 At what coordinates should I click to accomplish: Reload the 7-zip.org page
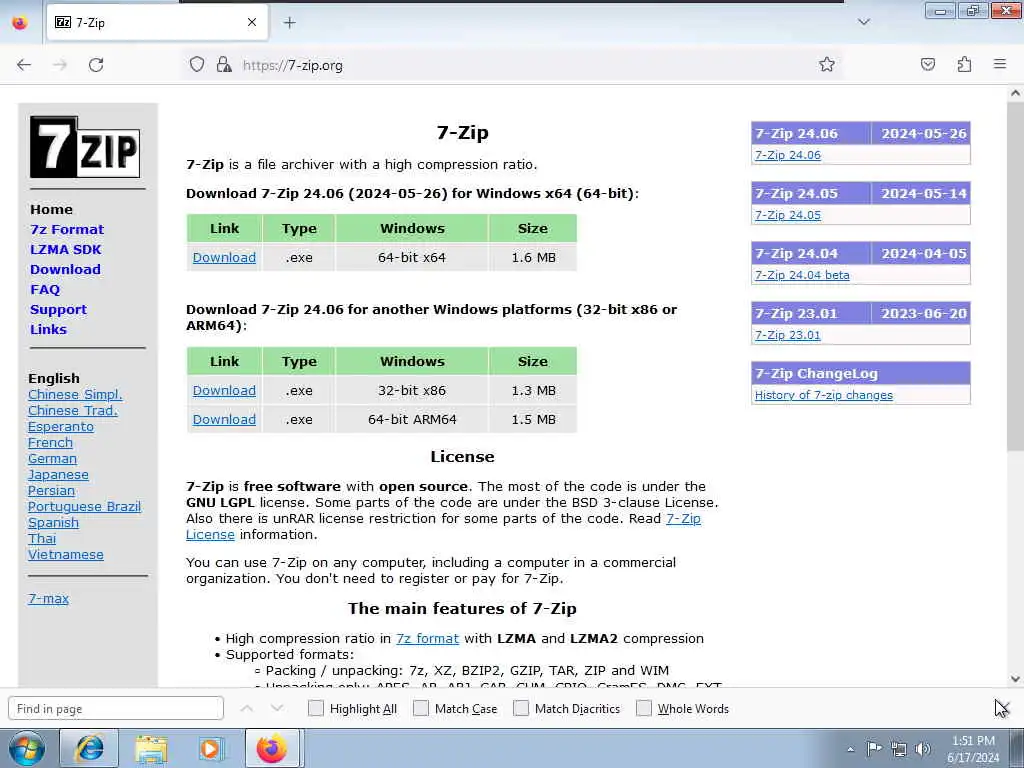pos(96,65)
